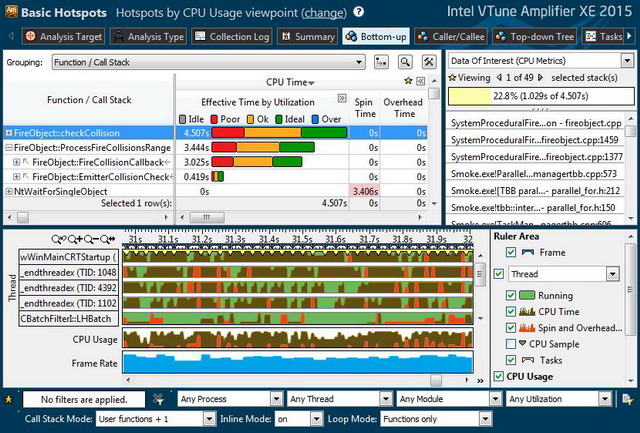The image size is (640, 433).
Task: Click the star icon in filter bar
Action: pyautogui.click(x=8, y=399)
